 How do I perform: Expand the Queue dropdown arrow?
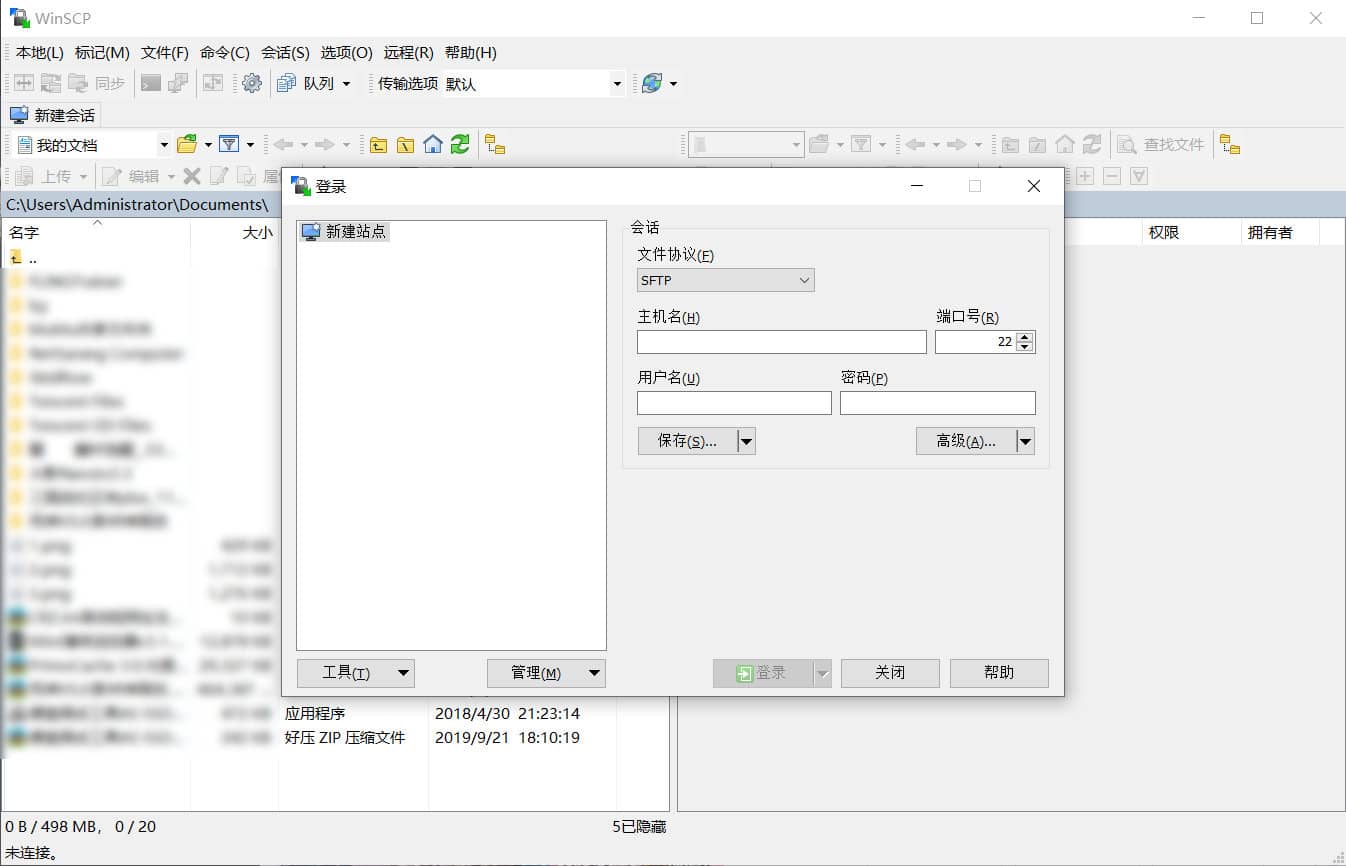tap(347, 84)
